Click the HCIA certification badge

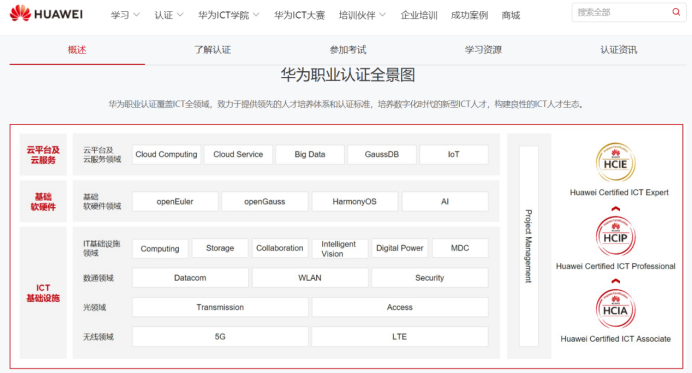coord(615,309)
